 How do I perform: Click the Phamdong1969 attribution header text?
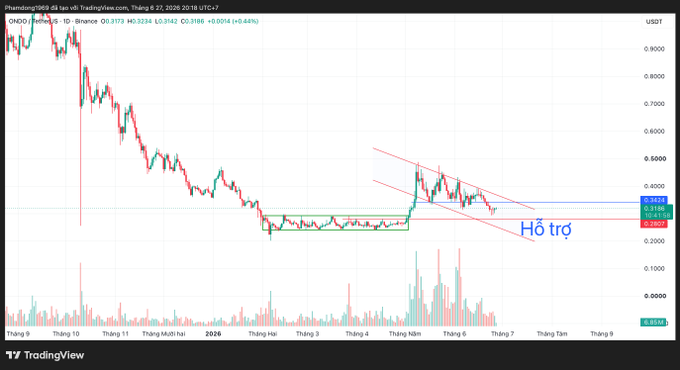111,8
